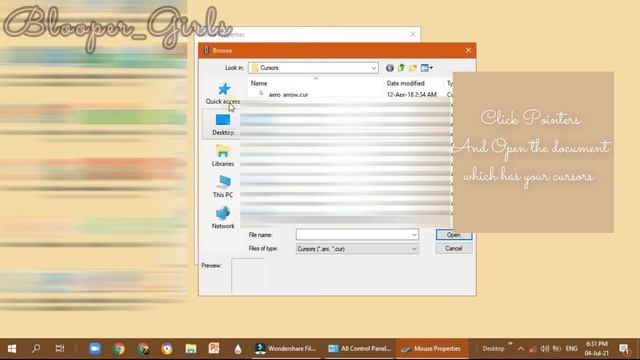Select Network in places bar
640x360 pixels.
223,218
